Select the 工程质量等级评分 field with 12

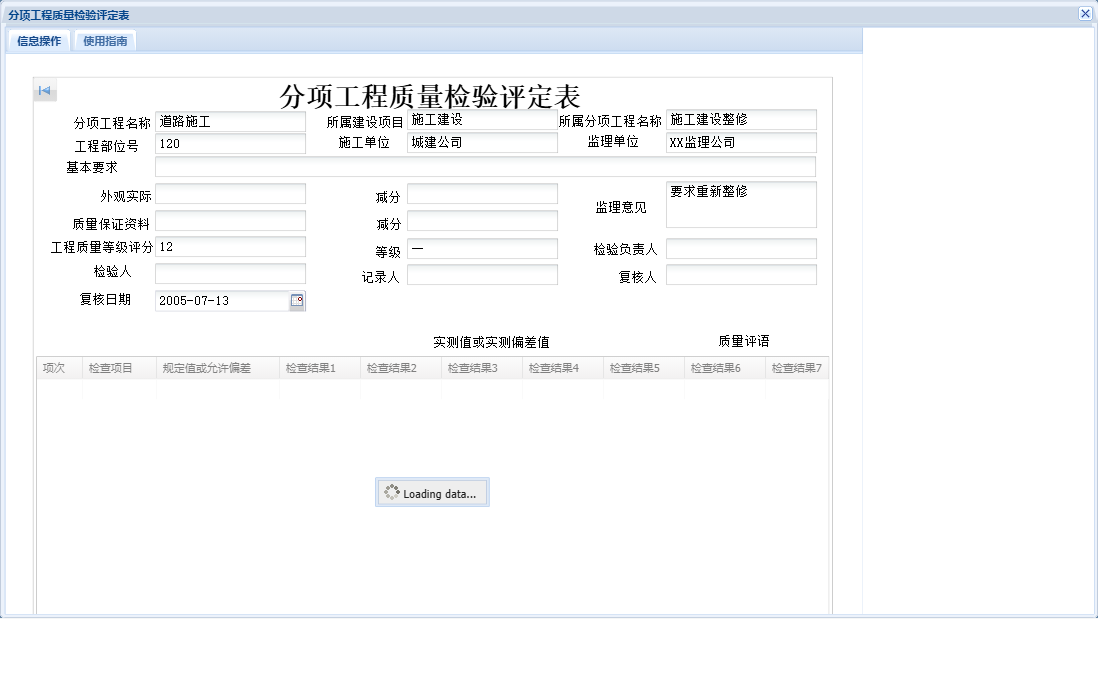[230, 247]
